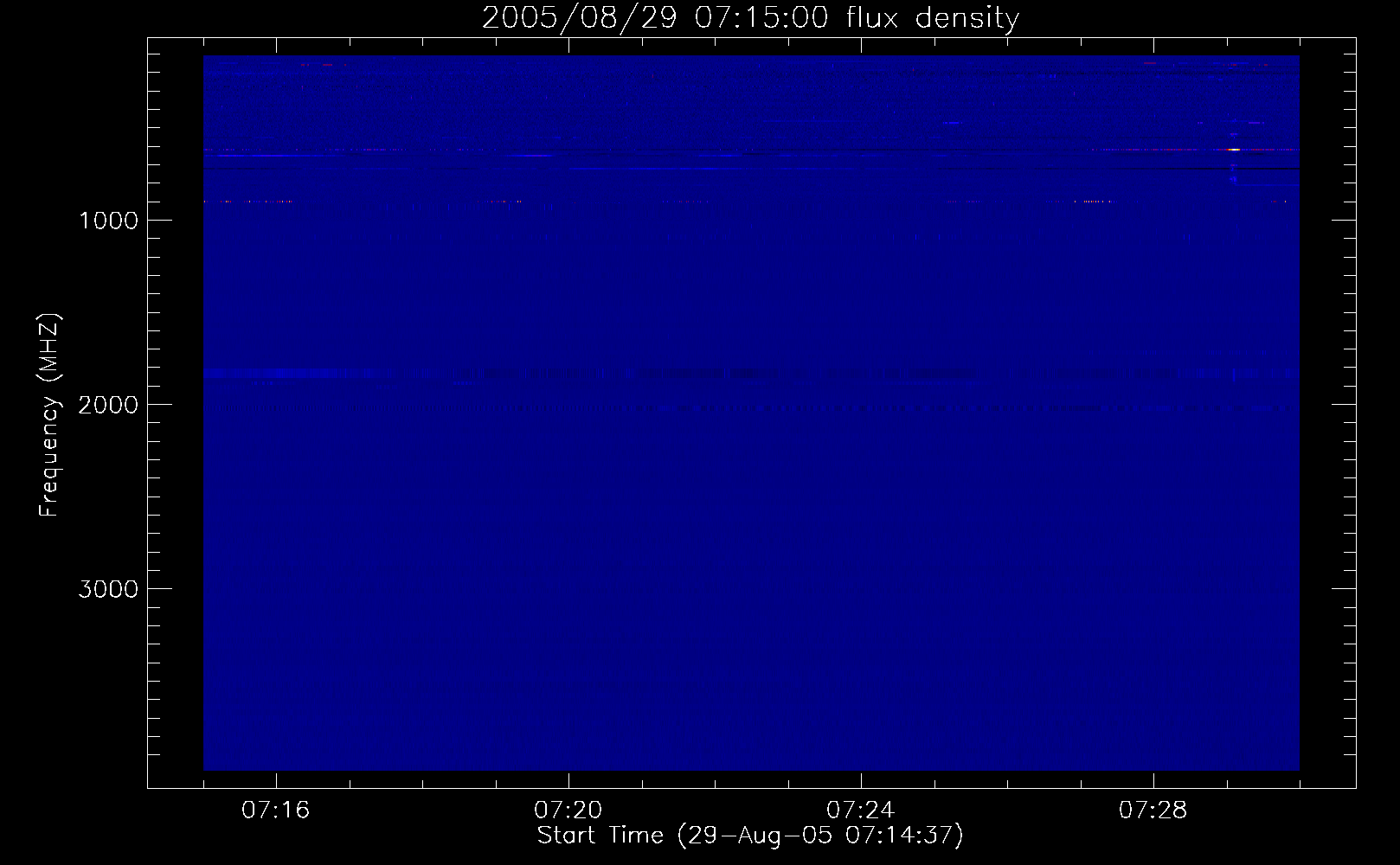Click the 07:16 time tick label

point(276,811)
